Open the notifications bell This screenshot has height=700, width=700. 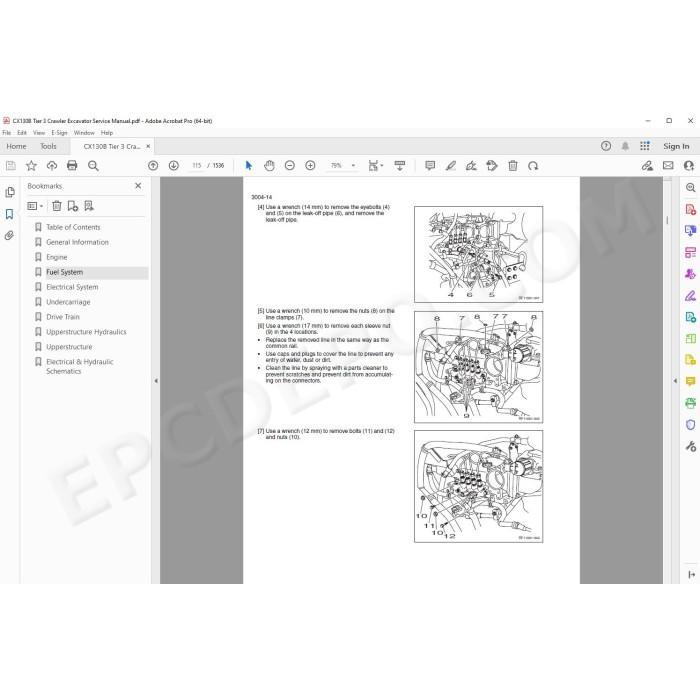(x=625, y=146)
